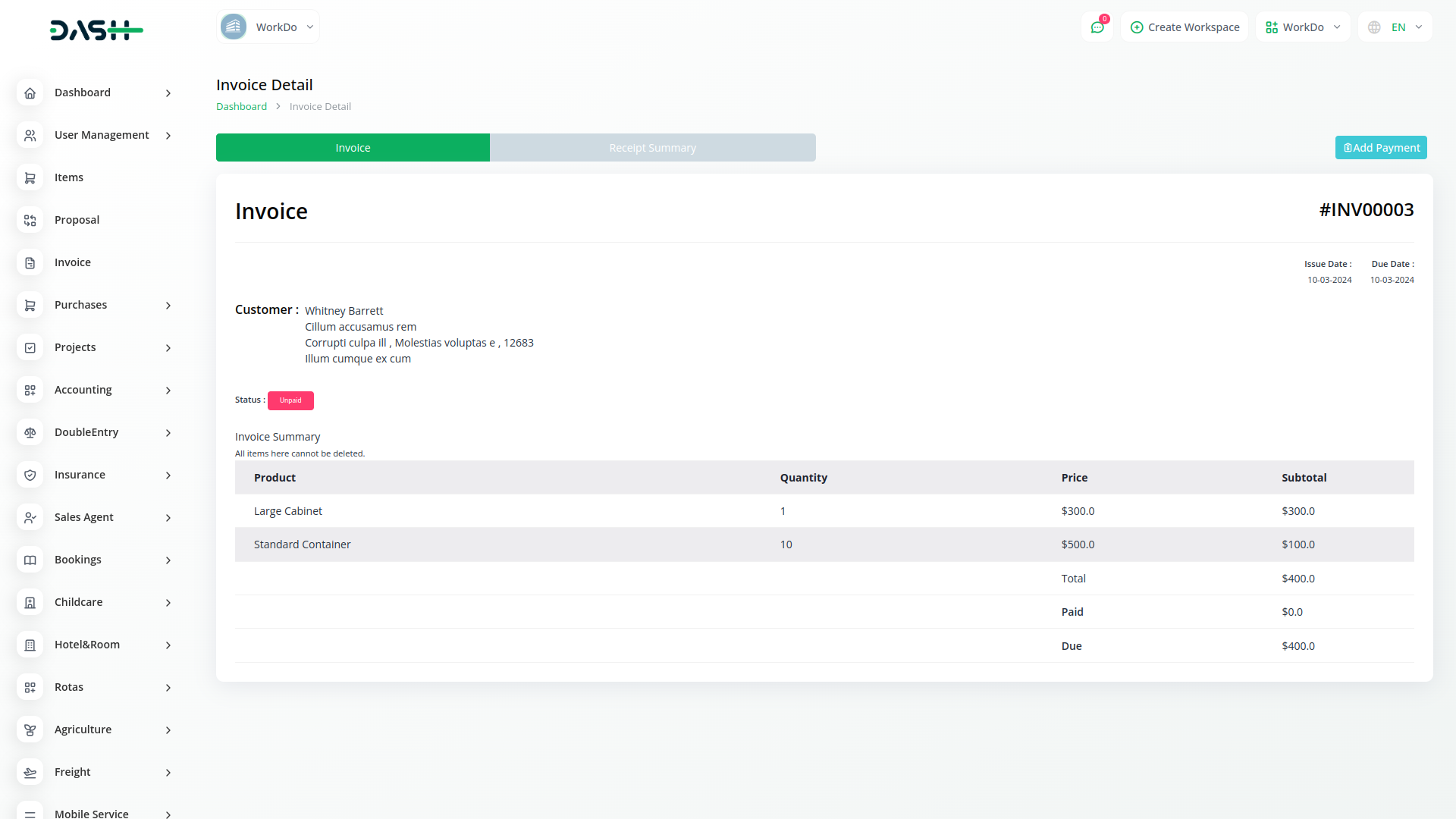1456x819 pixels.
Task: Click the Dashboard home icon in sidebar
Action: pyautogui.click(x=30, y=93)
